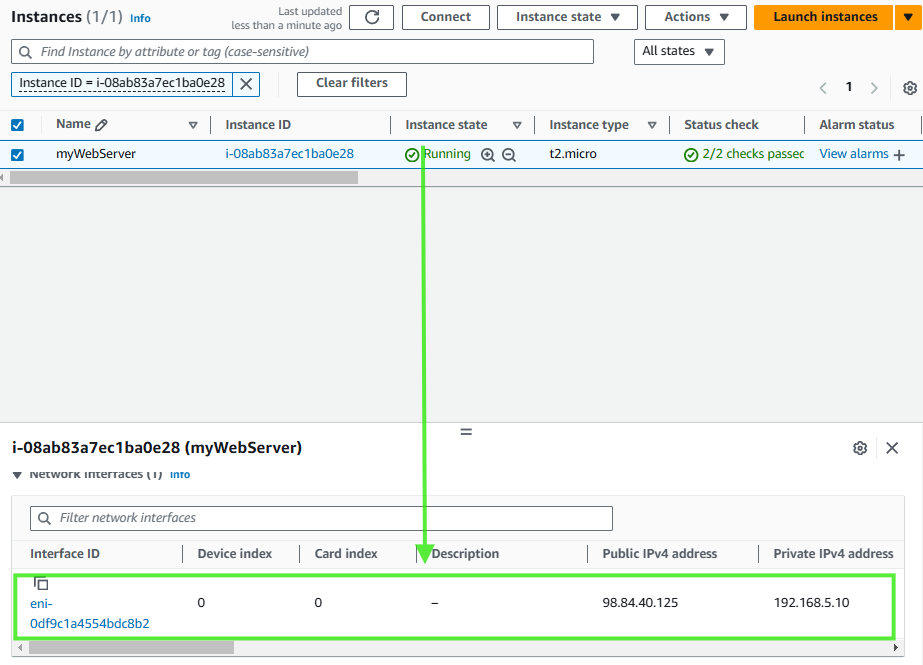Viewport: 923px width, 665px height.
Task: Open the Instance state dropdown
Action: (567, 17)
